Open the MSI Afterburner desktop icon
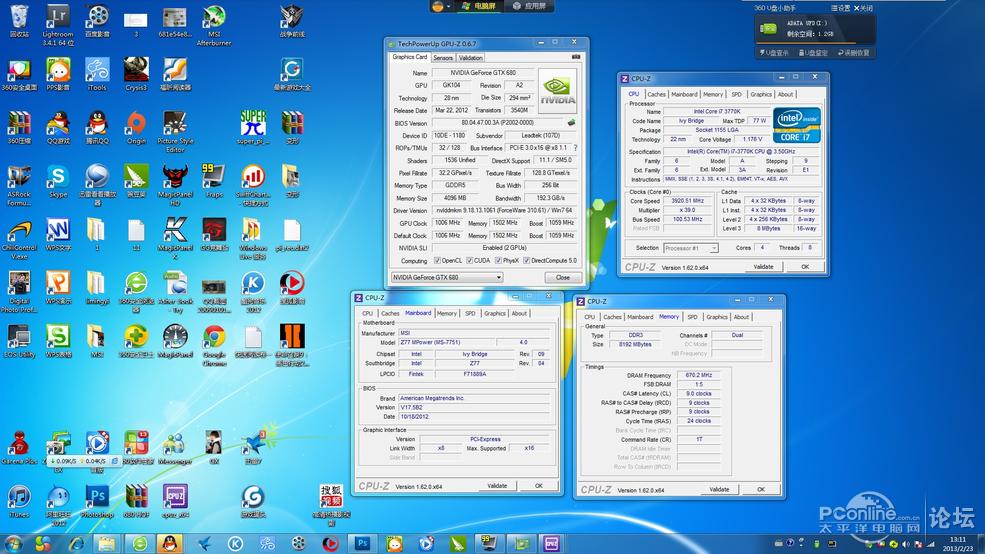Screen dimensions: 985x554 tap(214, 25)
